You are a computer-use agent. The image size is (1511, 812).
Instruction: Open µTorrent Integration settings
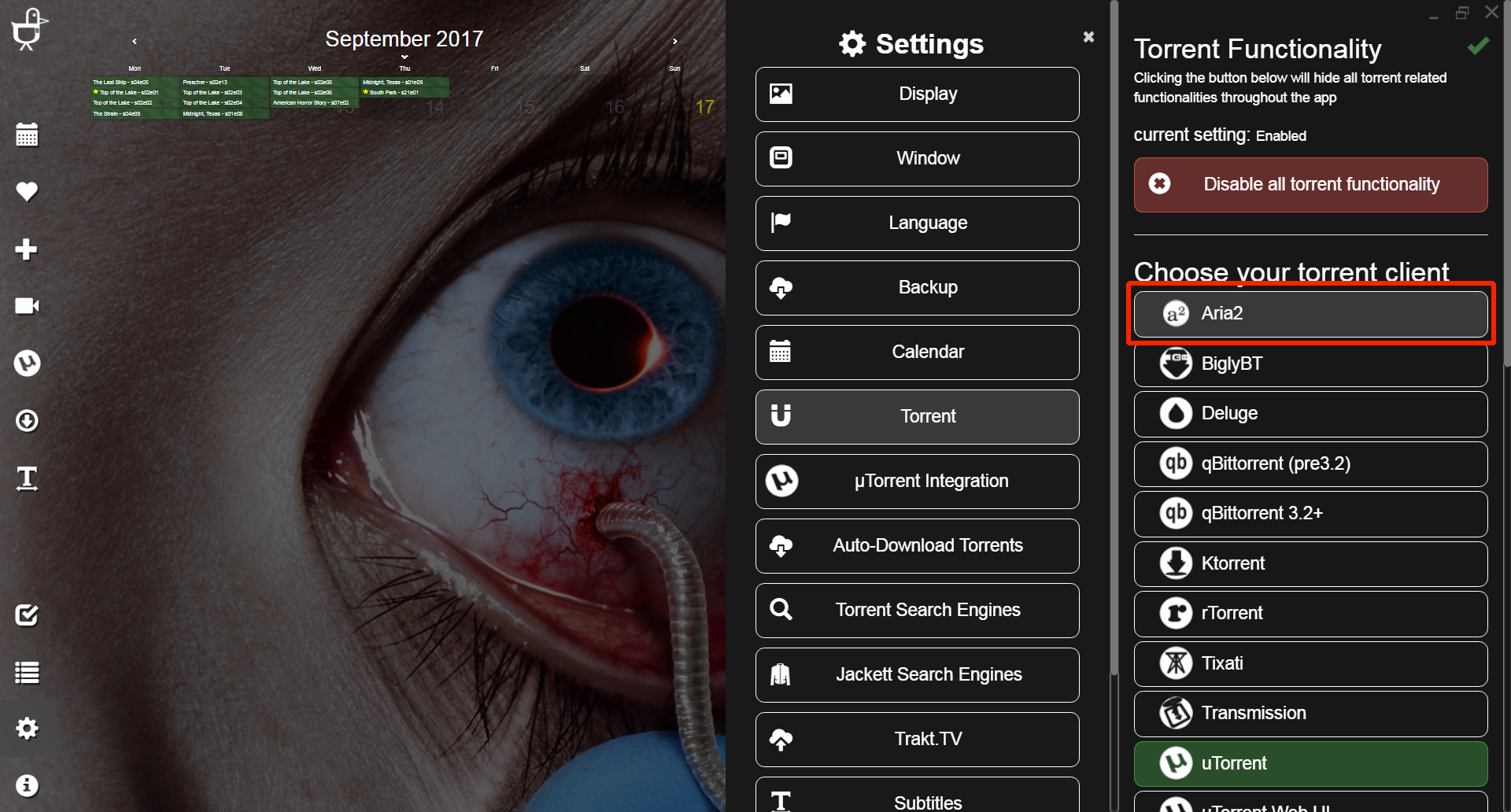917,482
